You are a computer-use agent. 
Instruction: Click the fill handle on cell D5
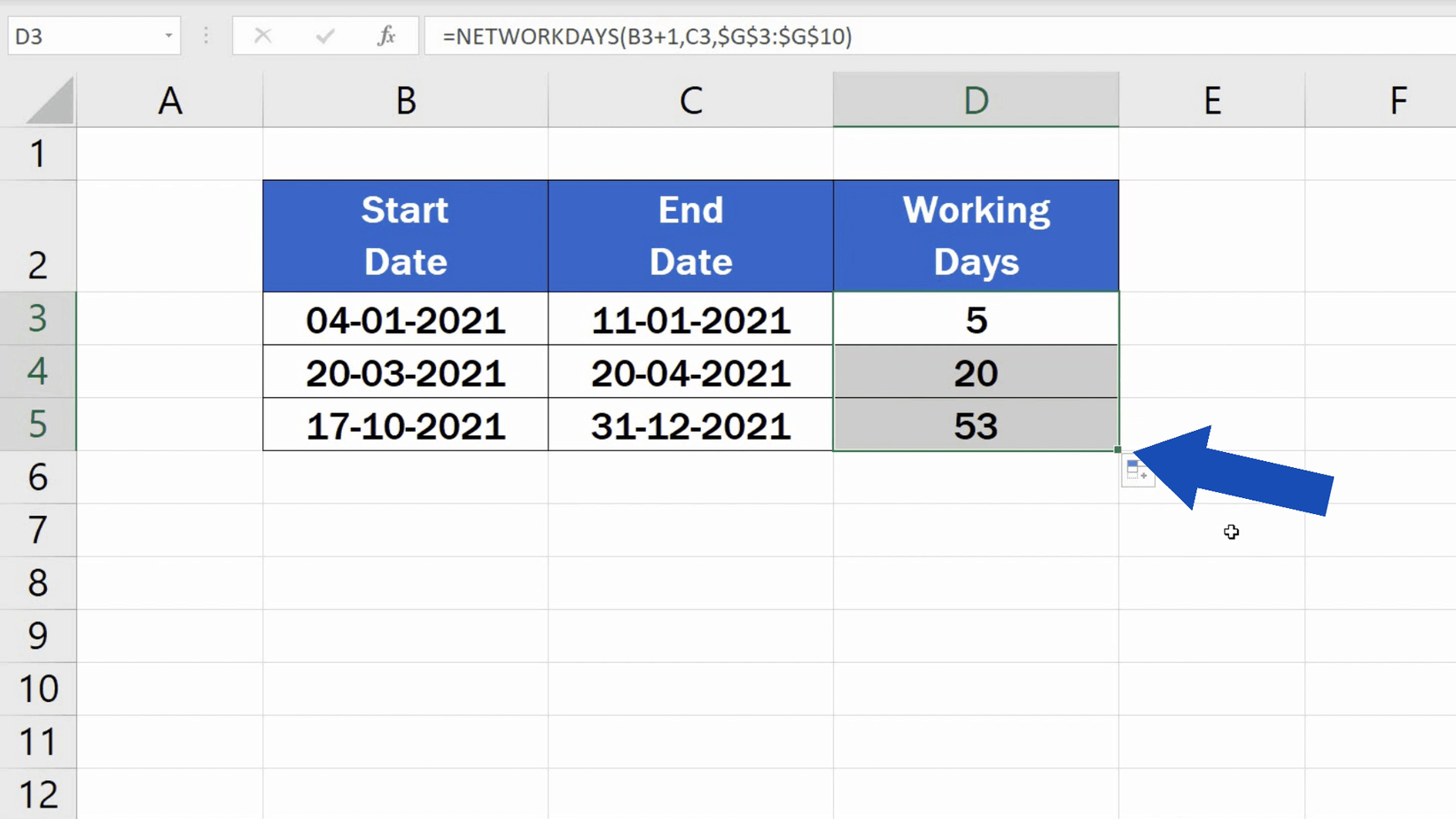click(1117, 448)
